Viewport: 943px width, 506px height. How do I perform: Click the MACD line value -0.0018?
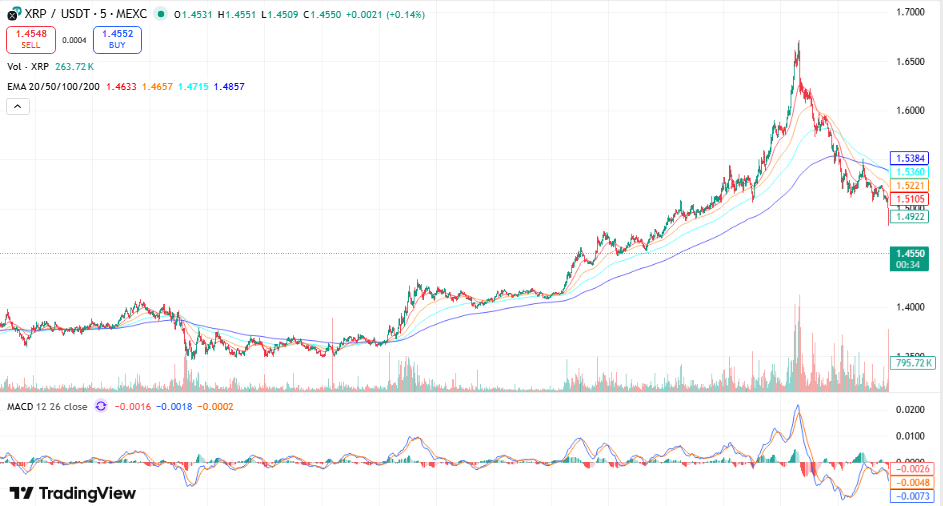tap(174, 407)
